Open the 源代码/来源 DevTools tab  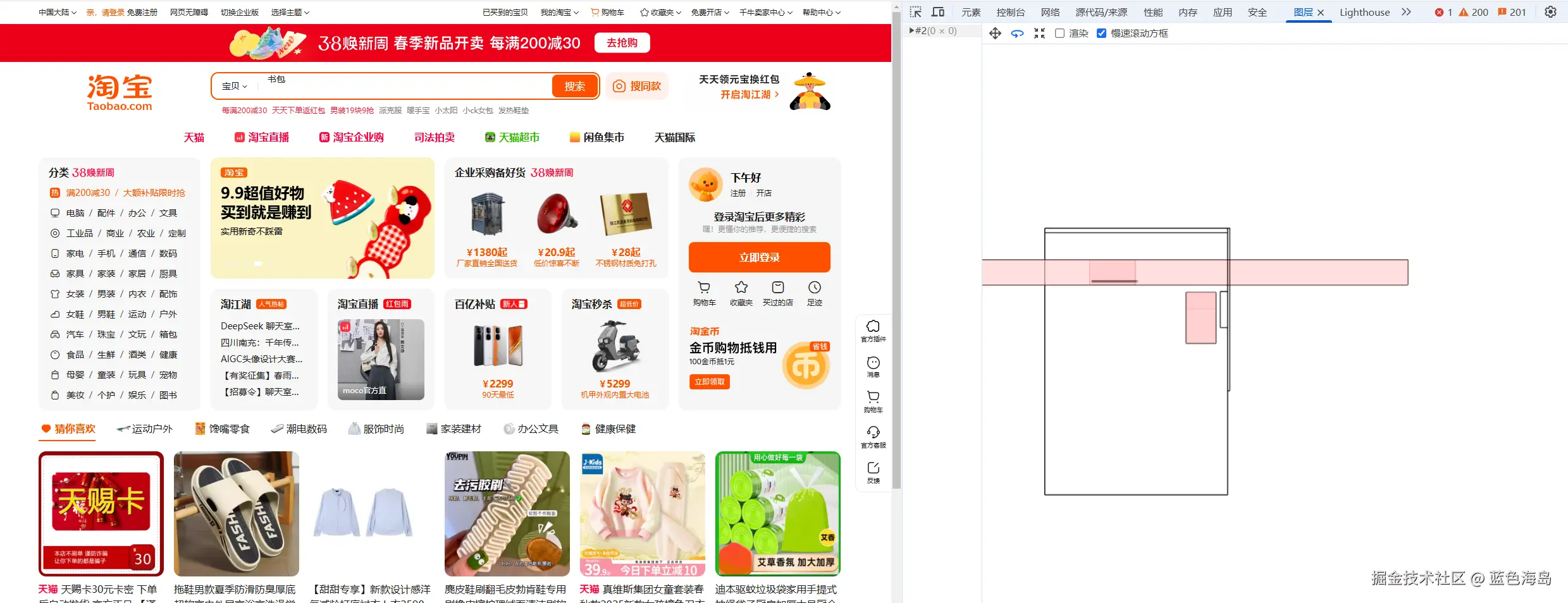(1101, 12)
